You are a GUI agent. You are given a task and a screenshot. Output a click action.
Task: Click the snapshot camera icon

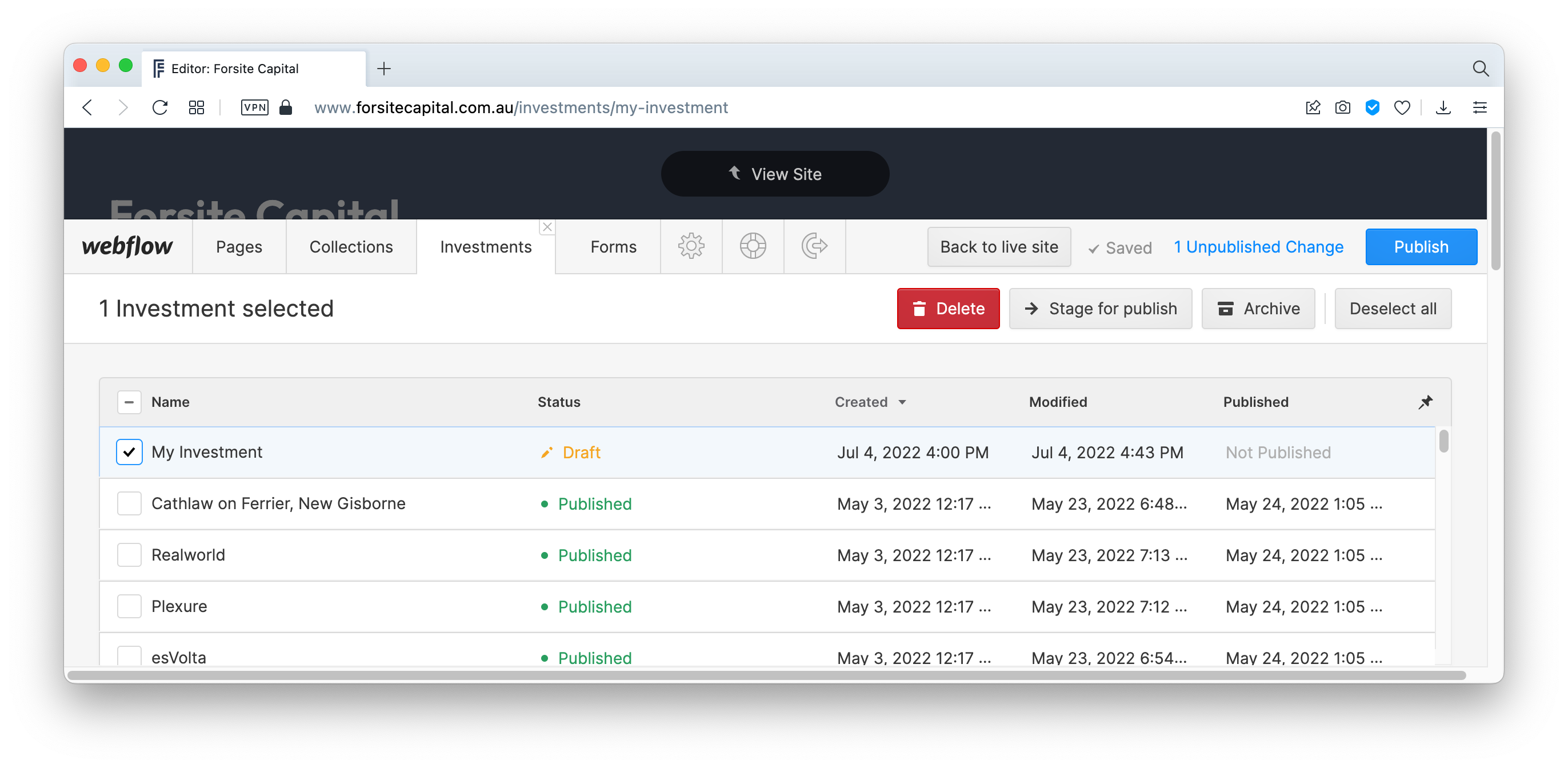pos(1342,108)
